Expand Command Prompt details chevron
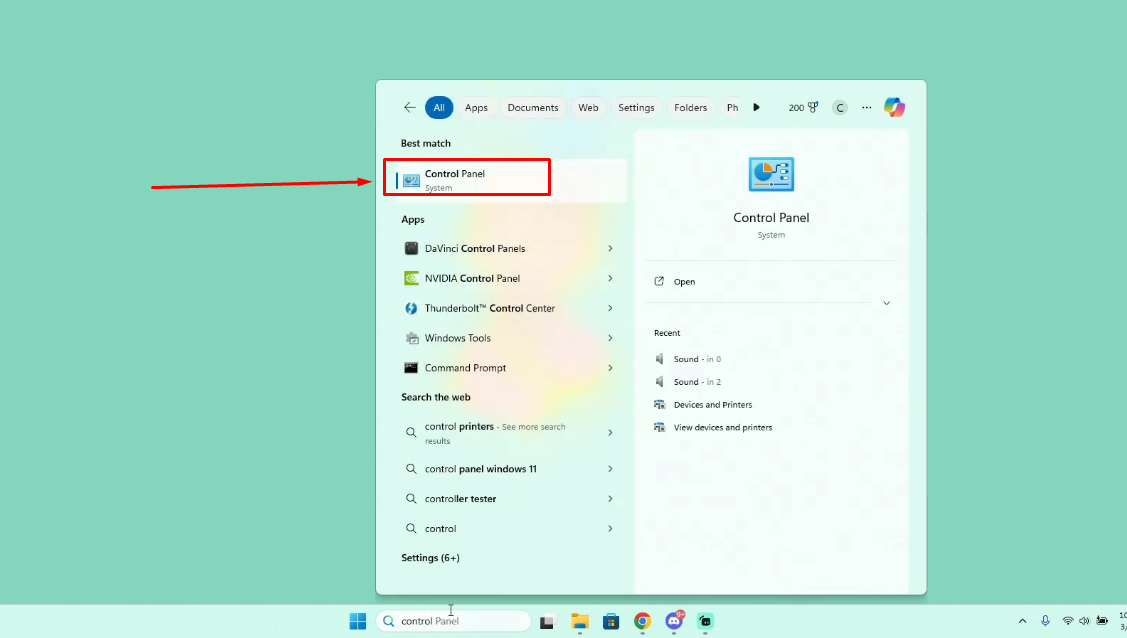 point(610,368)
